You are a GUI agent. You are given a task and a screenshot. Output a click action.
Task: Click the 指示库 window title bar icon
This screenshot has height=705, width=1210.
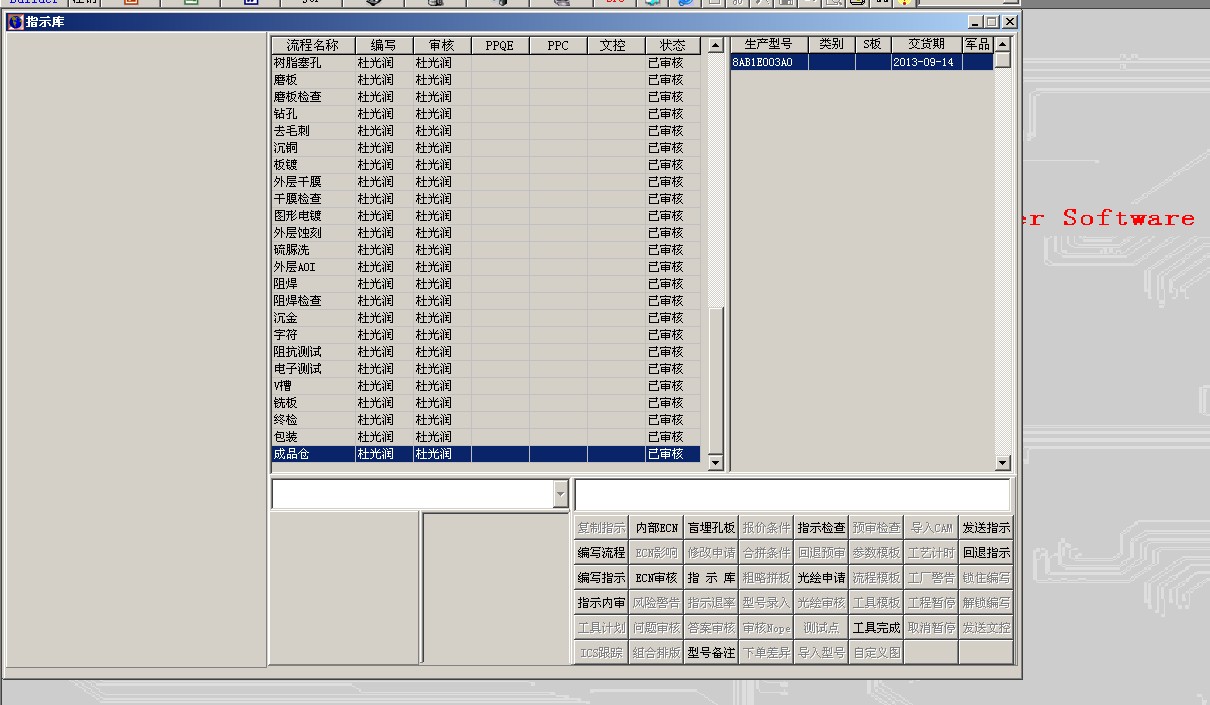pos(15,22)
